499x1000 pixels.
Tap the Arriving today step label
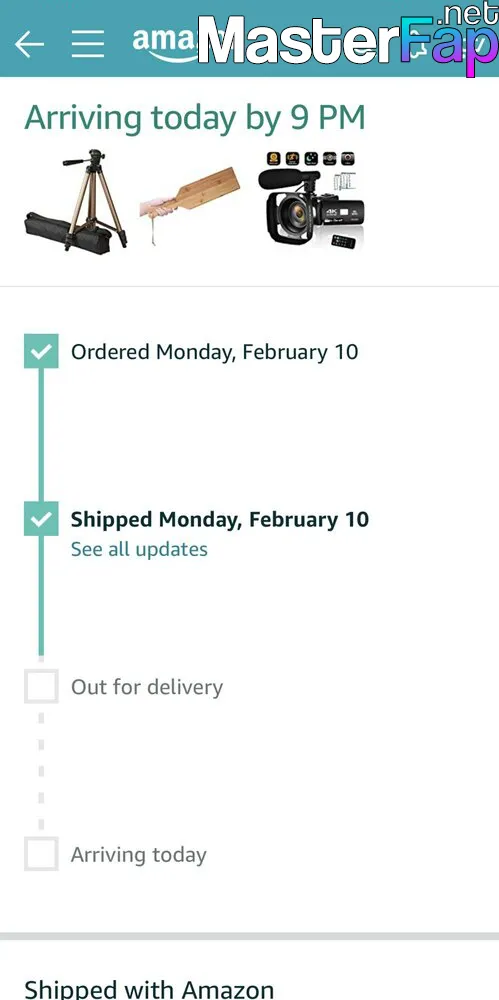(x=138, y=855)
